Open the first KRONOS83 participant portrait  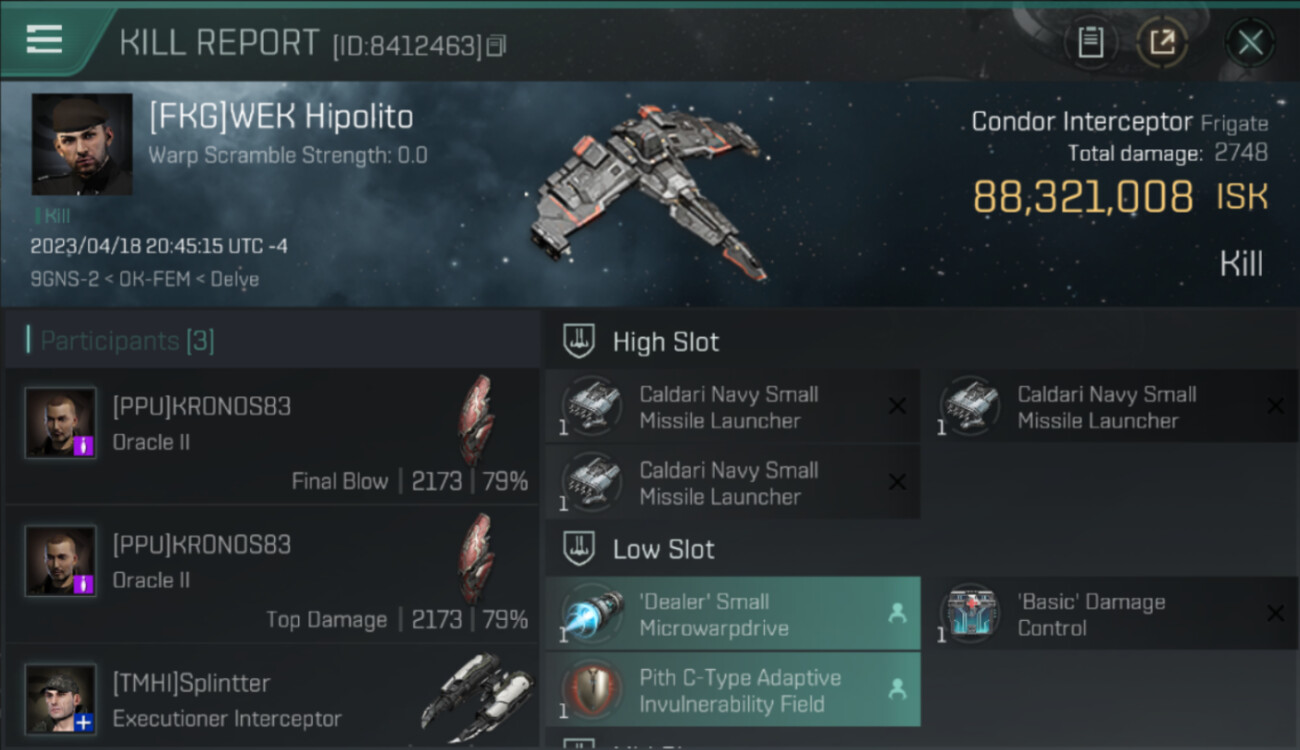point(61,423)
